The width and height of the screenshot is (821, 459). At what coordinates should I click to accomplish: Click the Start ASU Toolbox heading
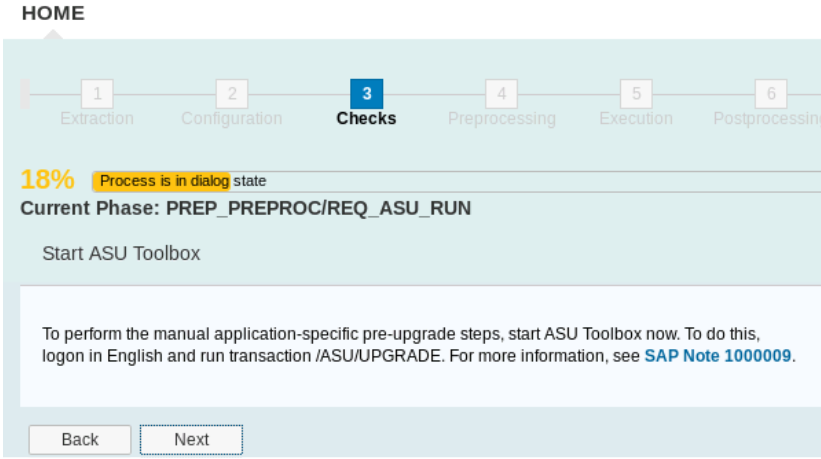tap(121, 253)
